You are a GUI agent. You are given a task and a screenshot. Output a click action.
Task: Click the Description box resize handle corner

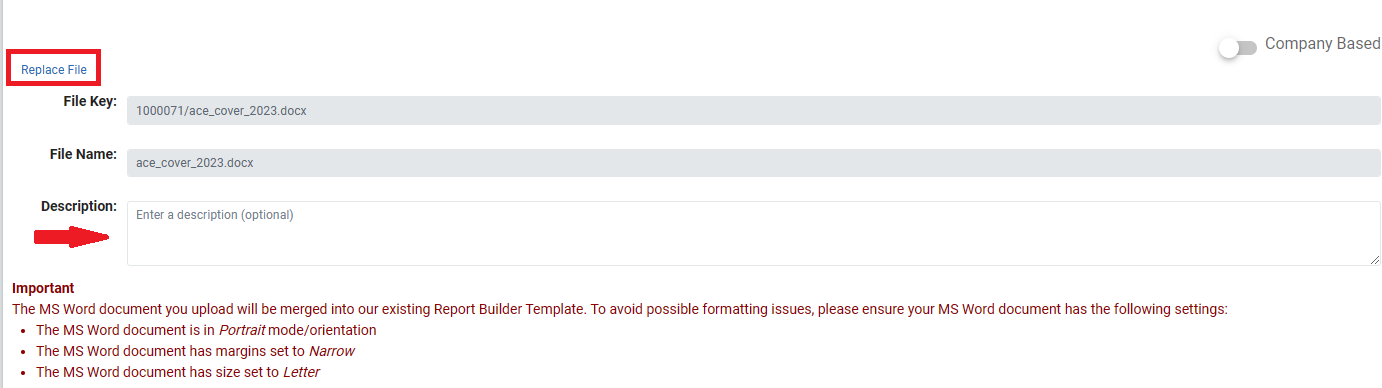point(1375,260)
